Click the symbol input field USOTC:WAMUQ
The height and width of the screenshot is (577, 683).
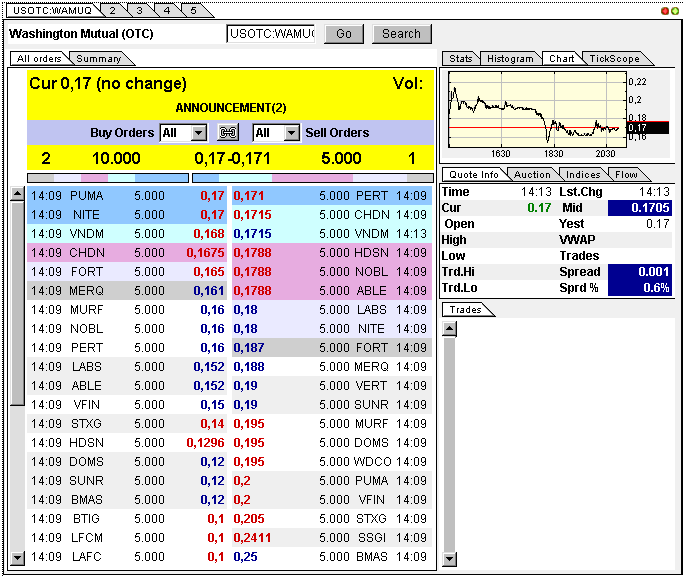click(x=270, y=34)
